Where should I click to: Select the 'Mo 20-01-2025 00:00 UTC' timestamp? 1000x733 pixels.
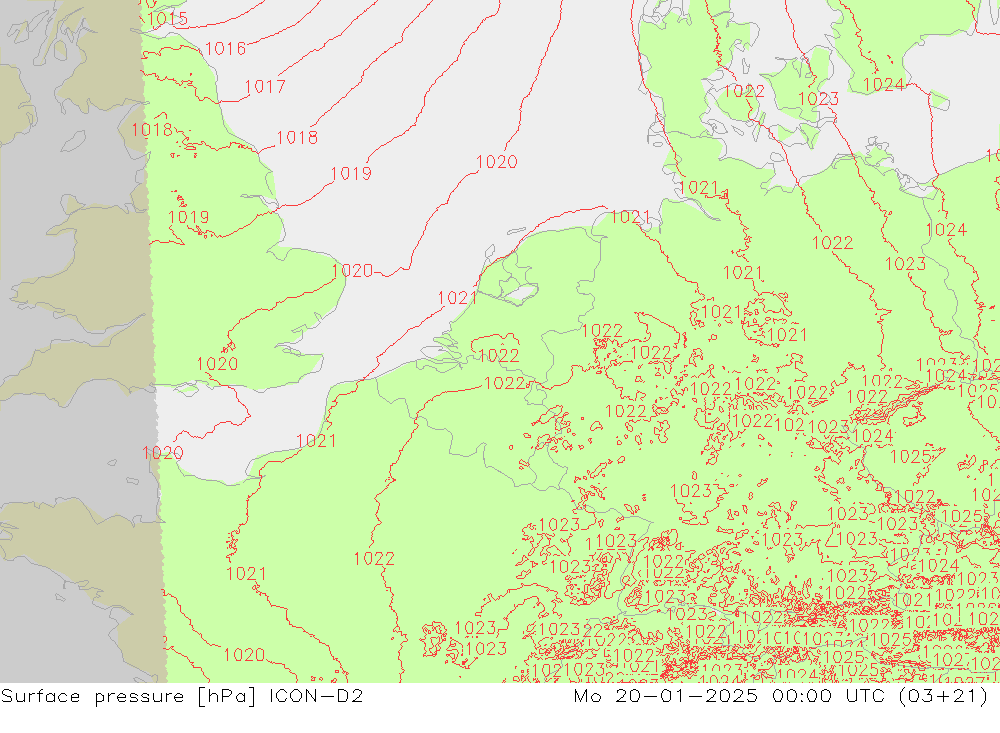(729, 695)
